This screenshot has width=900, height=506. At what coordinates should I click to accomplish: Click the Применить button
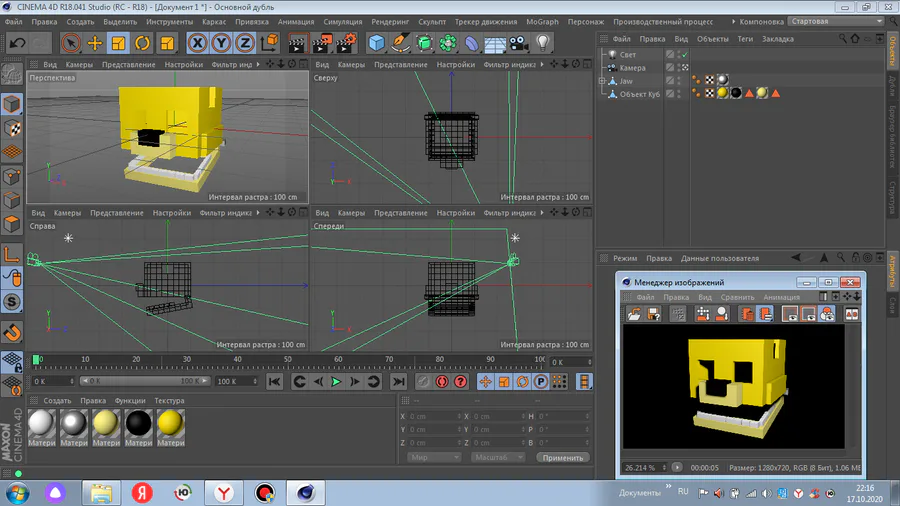tap(563, 457)
